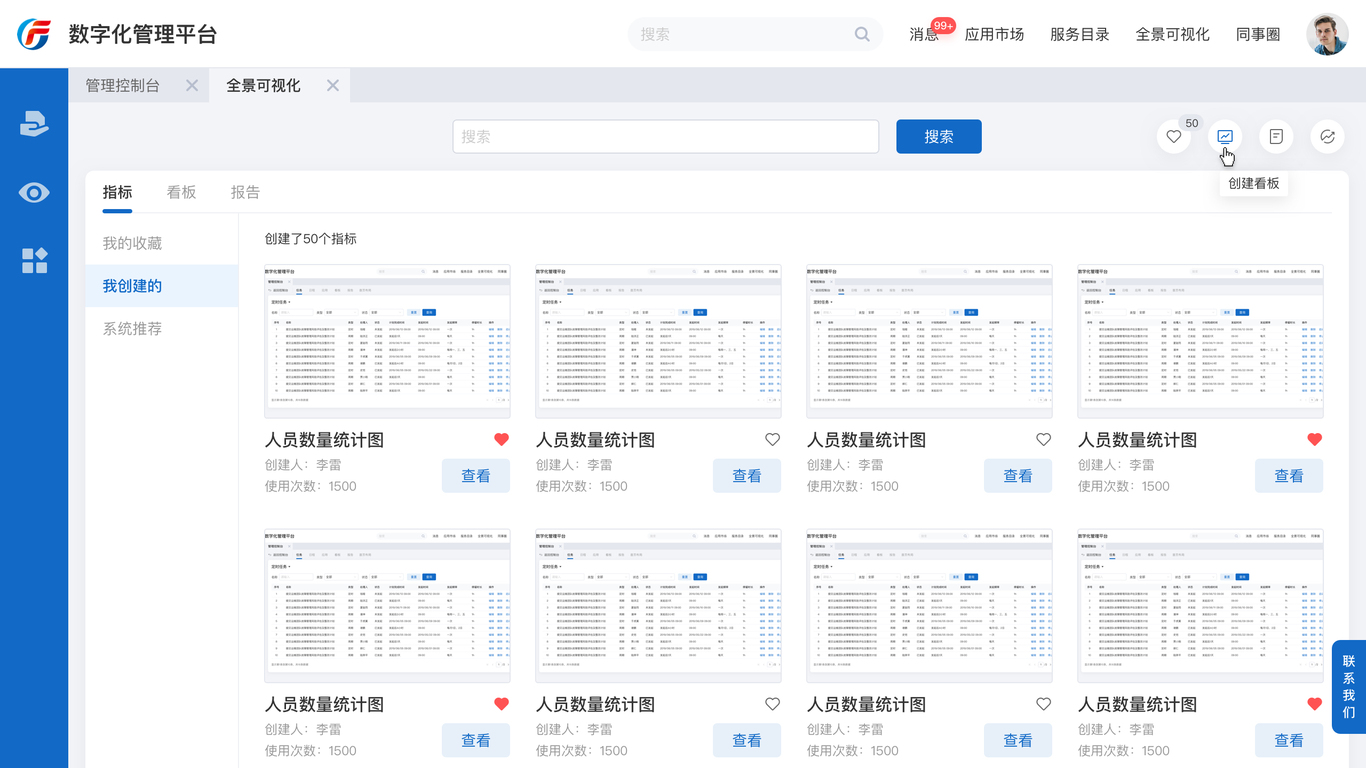Open the third bottom-row card thumbnail

click(929, 606)
